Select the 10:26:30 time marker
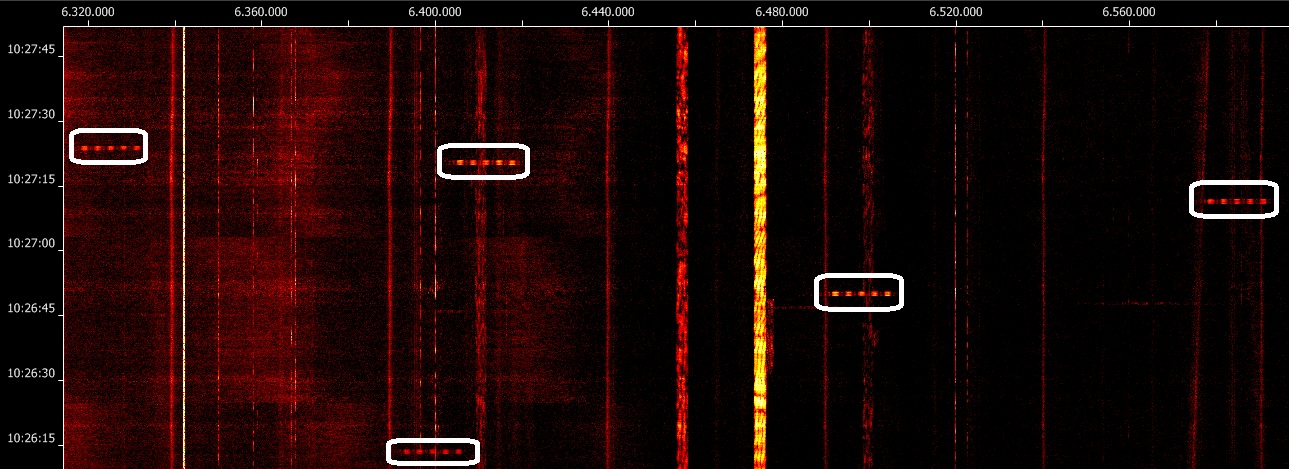This screenshot has height=469, width=1289. 30,374
